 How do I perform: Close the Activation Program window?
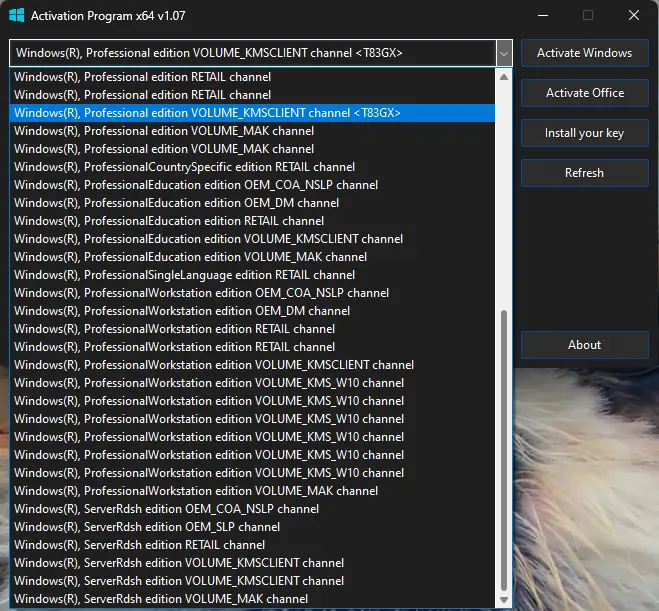click(x=634, y=16)
